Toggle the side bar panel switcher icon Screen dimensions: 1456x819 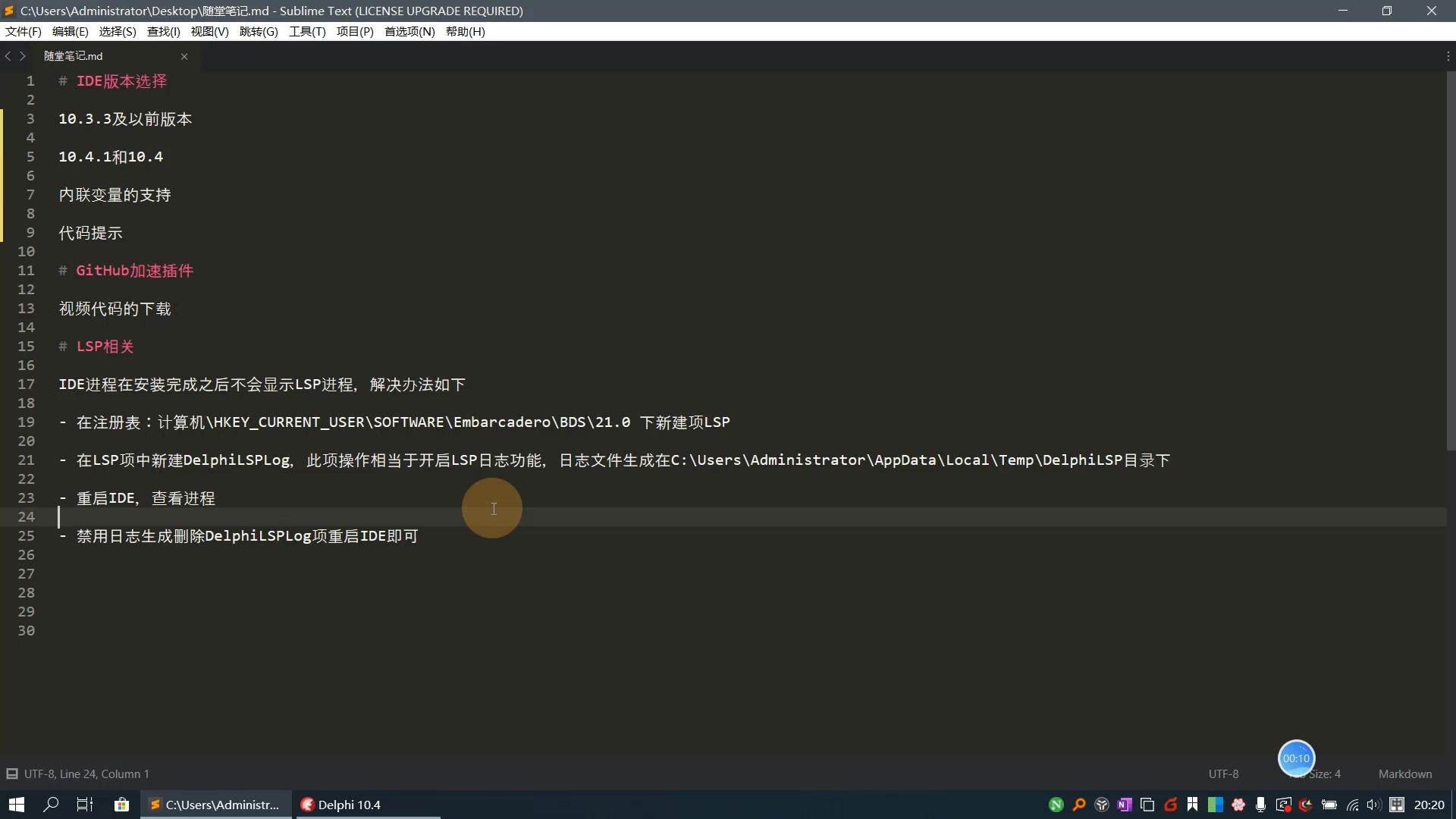coord(12,774)
